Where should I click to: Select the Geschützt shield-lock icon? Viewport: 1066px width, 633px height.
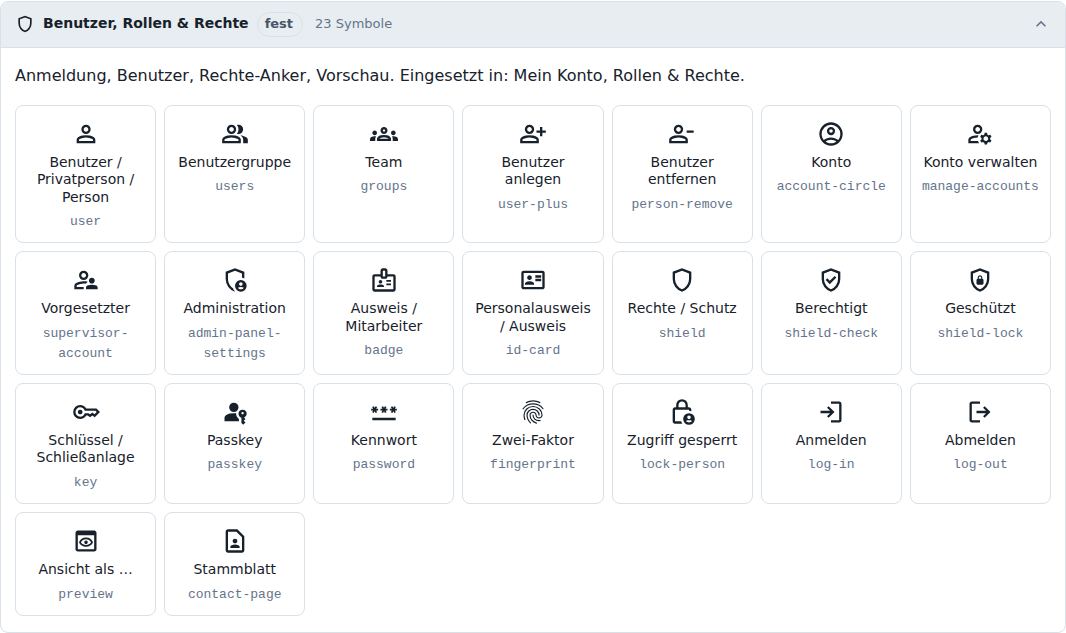(980, 280)
